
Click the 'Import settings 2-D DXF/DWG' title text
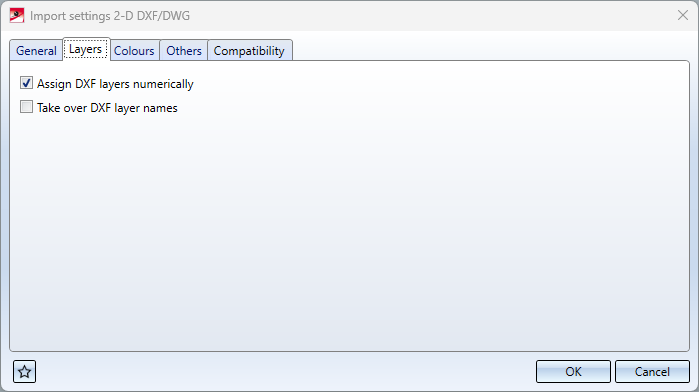[110, 16]
